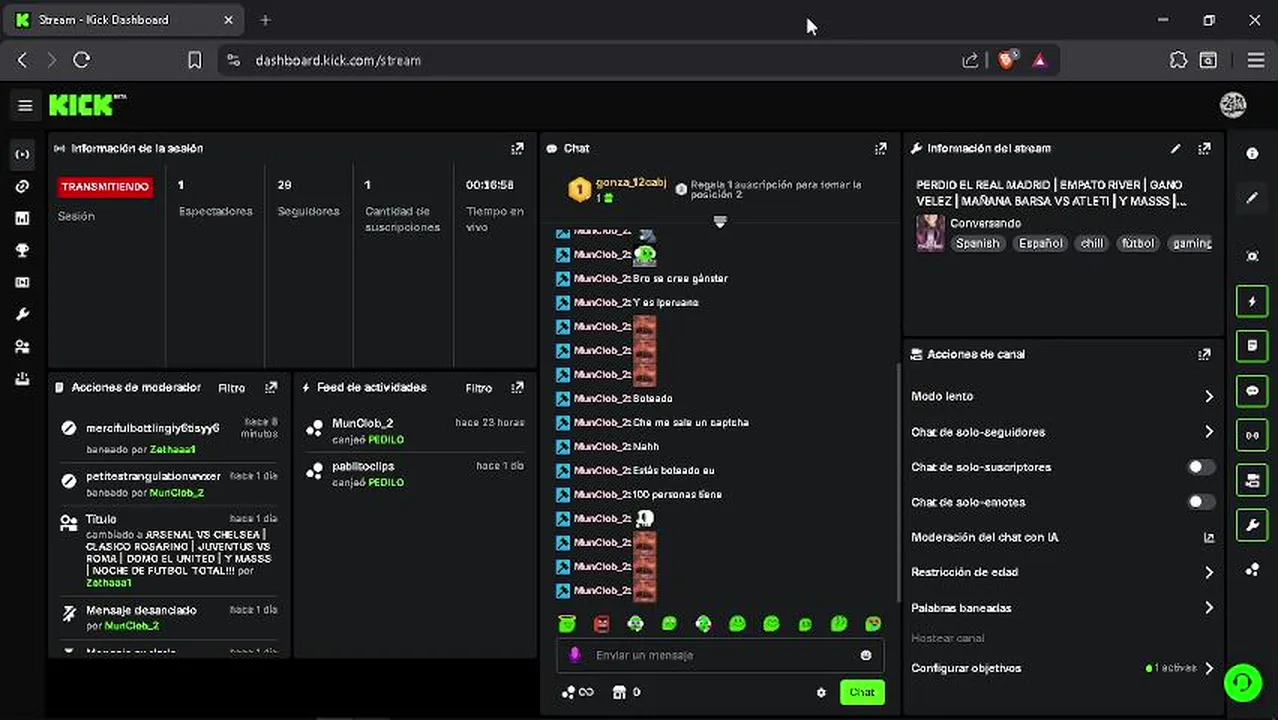Toggle Chat de solo-suscriptores switch
Screen dimensions: 1278x720
point(1201,467)
